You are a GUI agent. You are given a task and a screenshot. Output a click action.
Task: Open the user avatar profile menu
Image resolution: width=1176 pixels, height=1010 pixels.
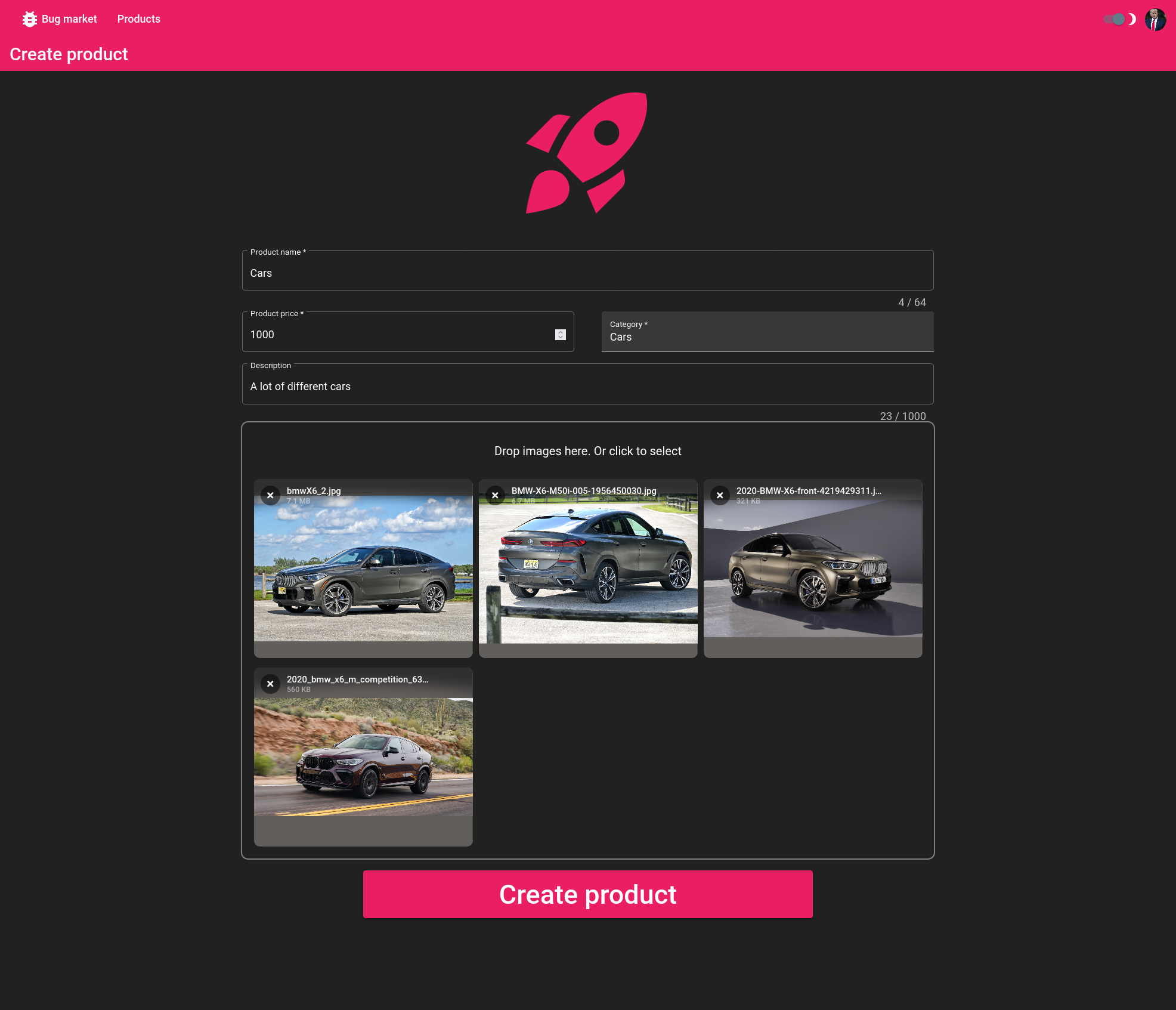pyautogui.click(x=1155, y=19)
